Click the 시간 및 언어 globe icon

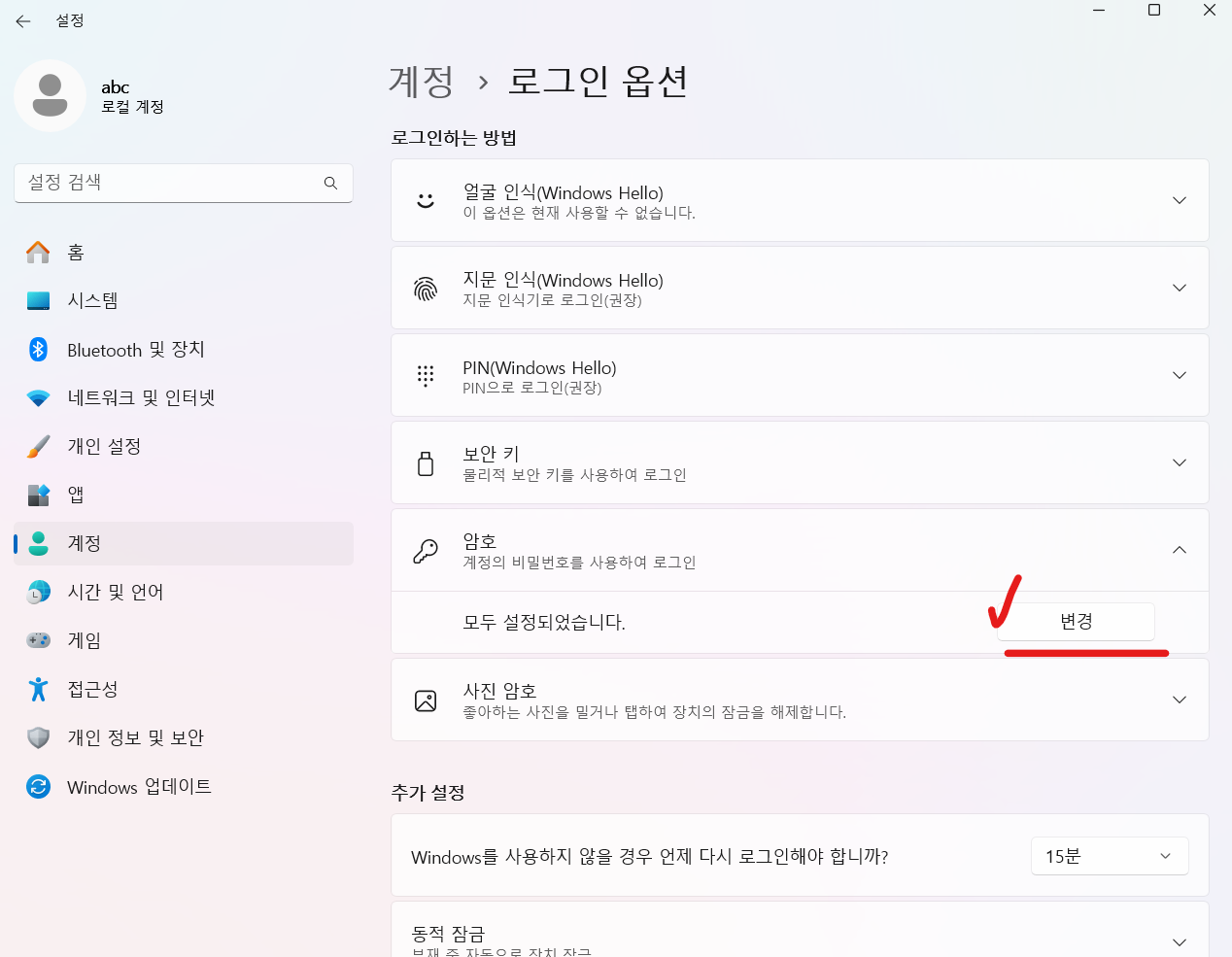tap(38, 593)
